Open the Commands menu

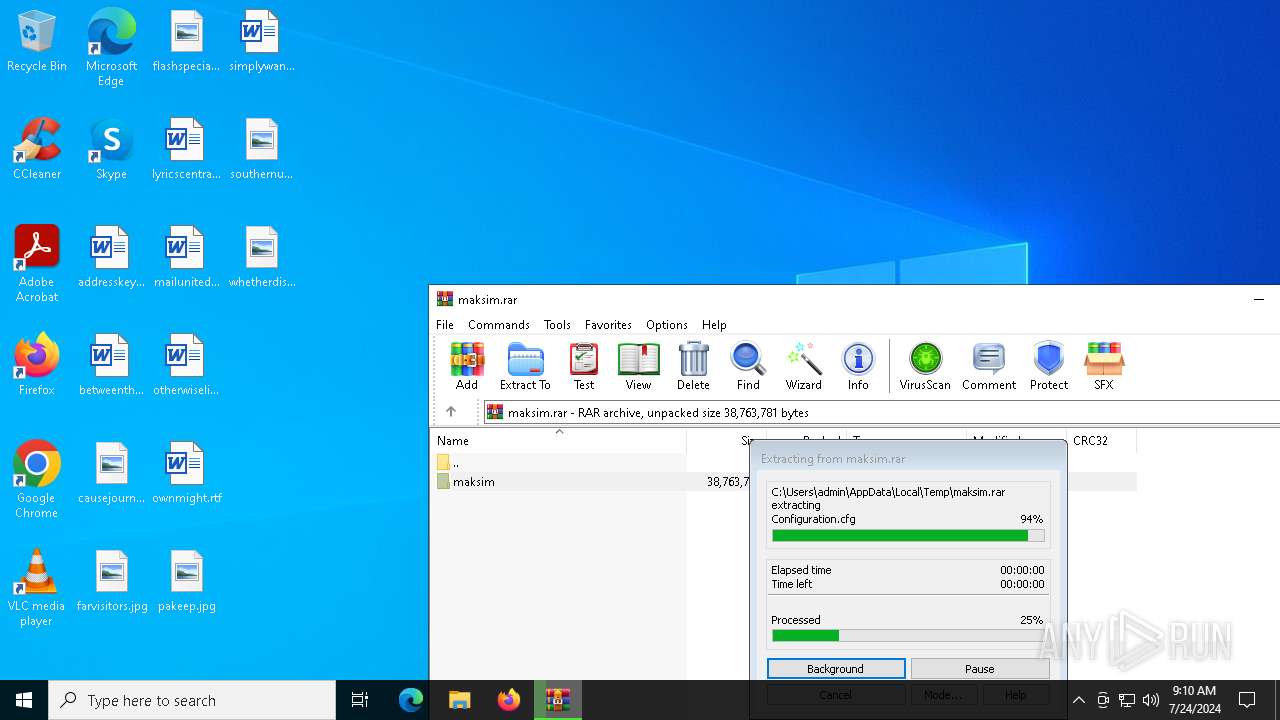click(498, 325)
